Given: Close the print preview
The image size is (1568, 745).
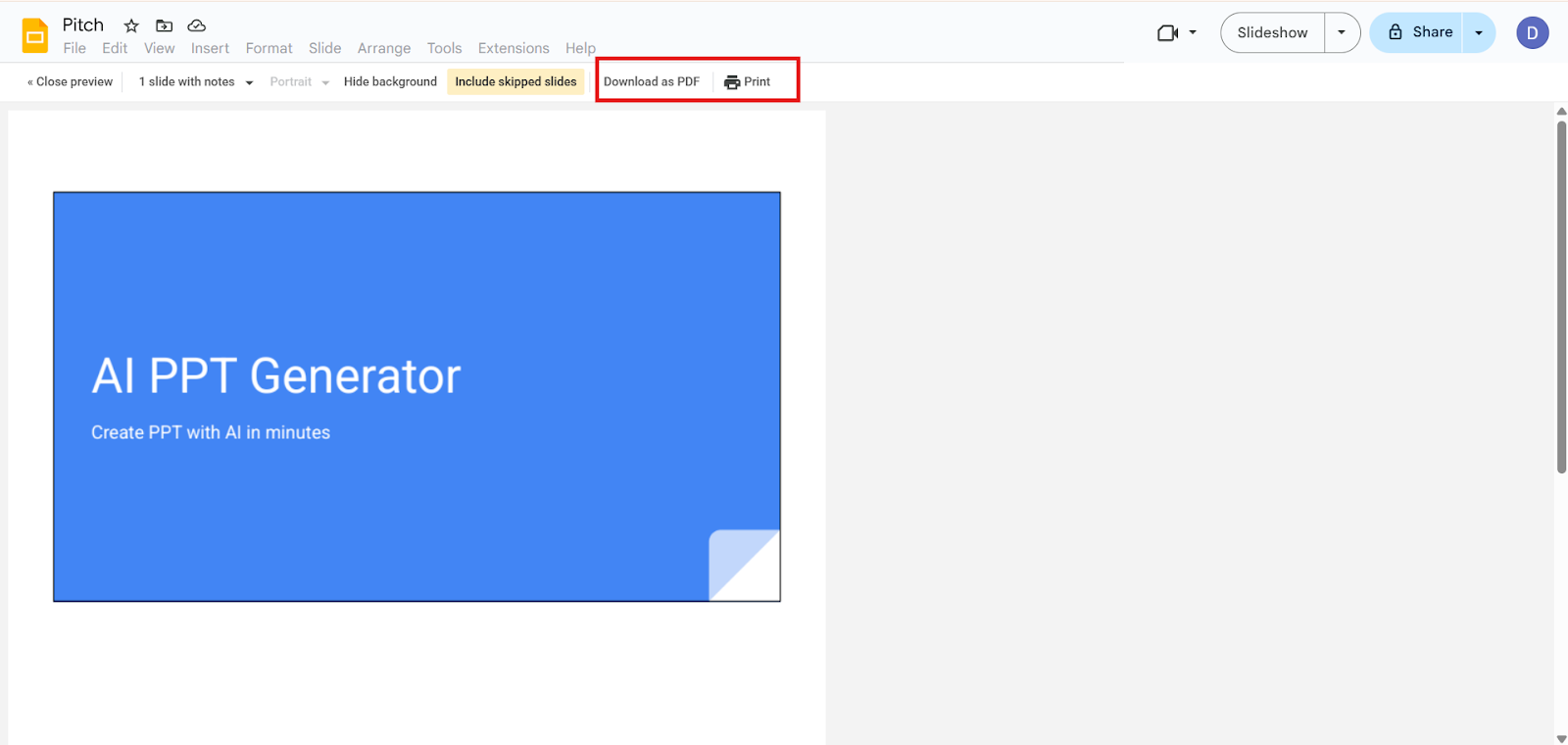Looking at the screenshot, I should coord(70,81).
